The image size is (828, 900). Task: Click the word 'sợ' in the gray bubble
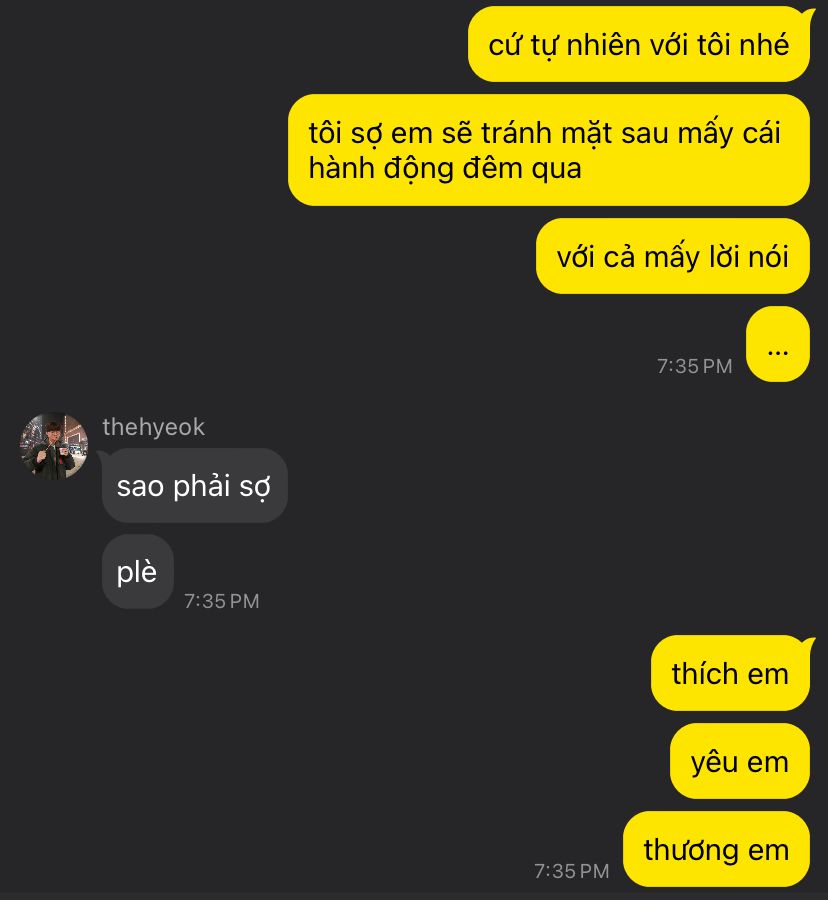click(255, 487)
